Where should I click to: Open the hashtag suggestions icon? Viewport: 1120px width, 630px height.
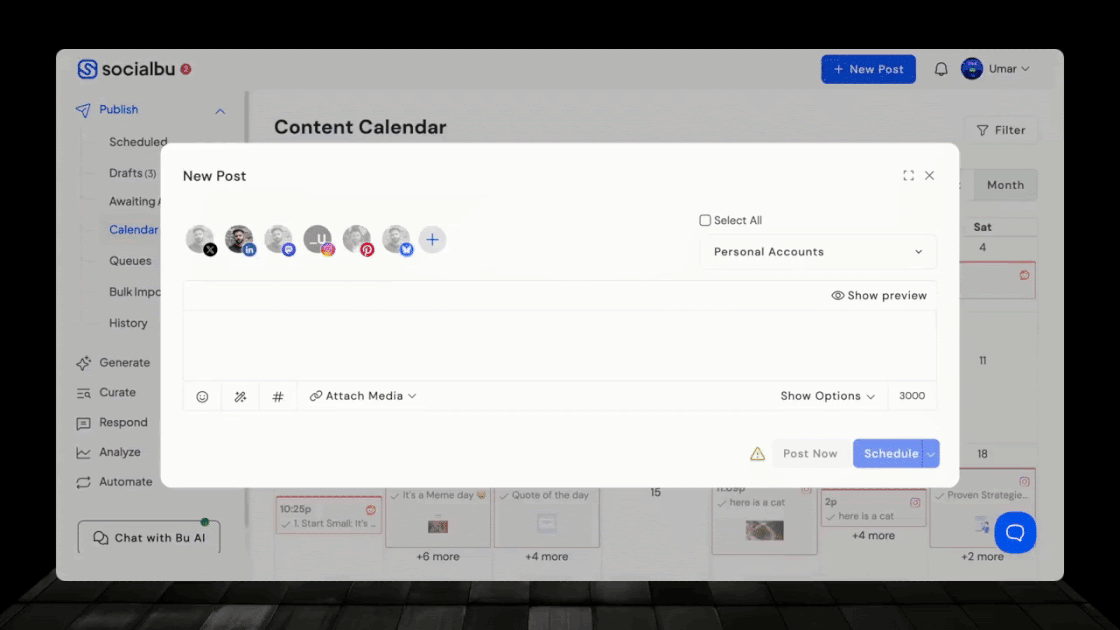[278, 396]
